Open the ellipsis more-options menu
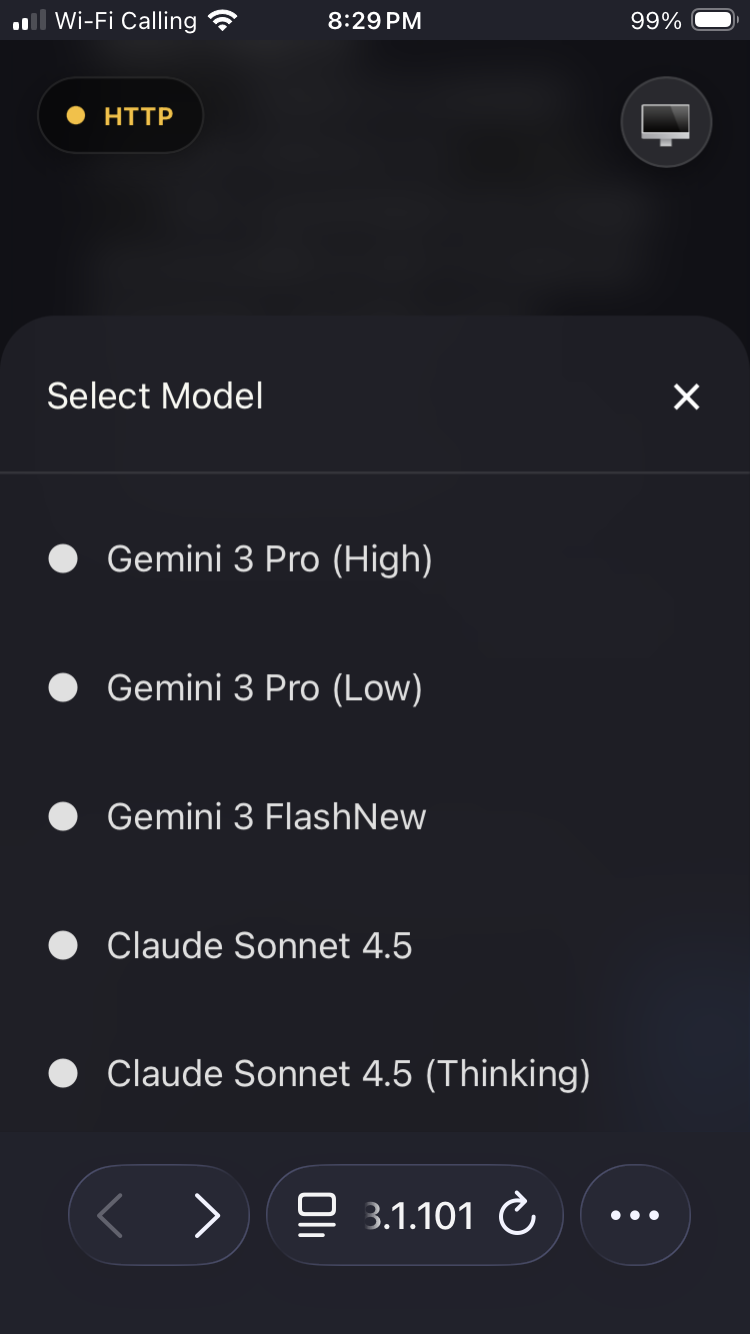The height and width of the screenshot is (1334, 750). 635,1214
